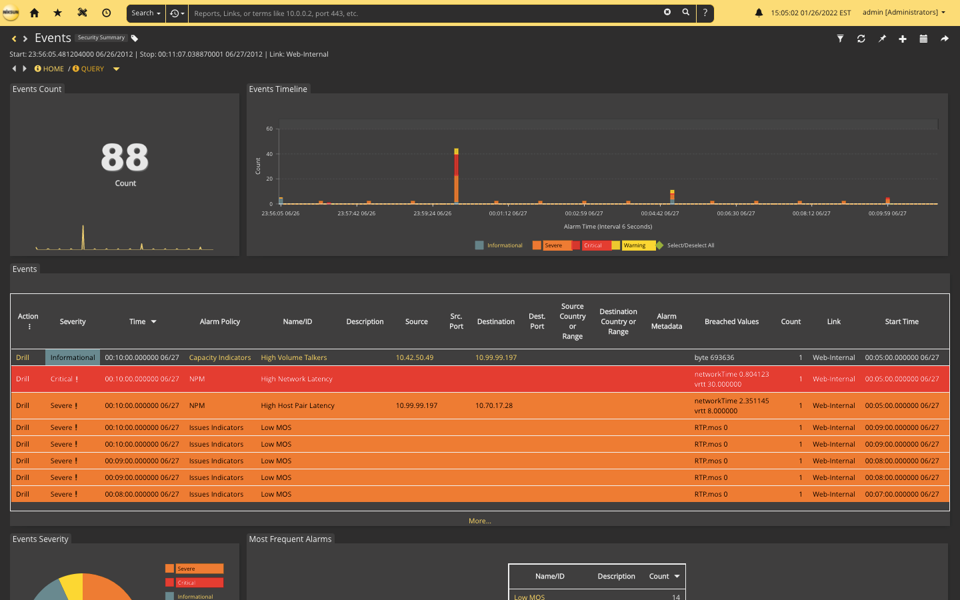Drill into the High Volume Talkers event

coord(23,358)
